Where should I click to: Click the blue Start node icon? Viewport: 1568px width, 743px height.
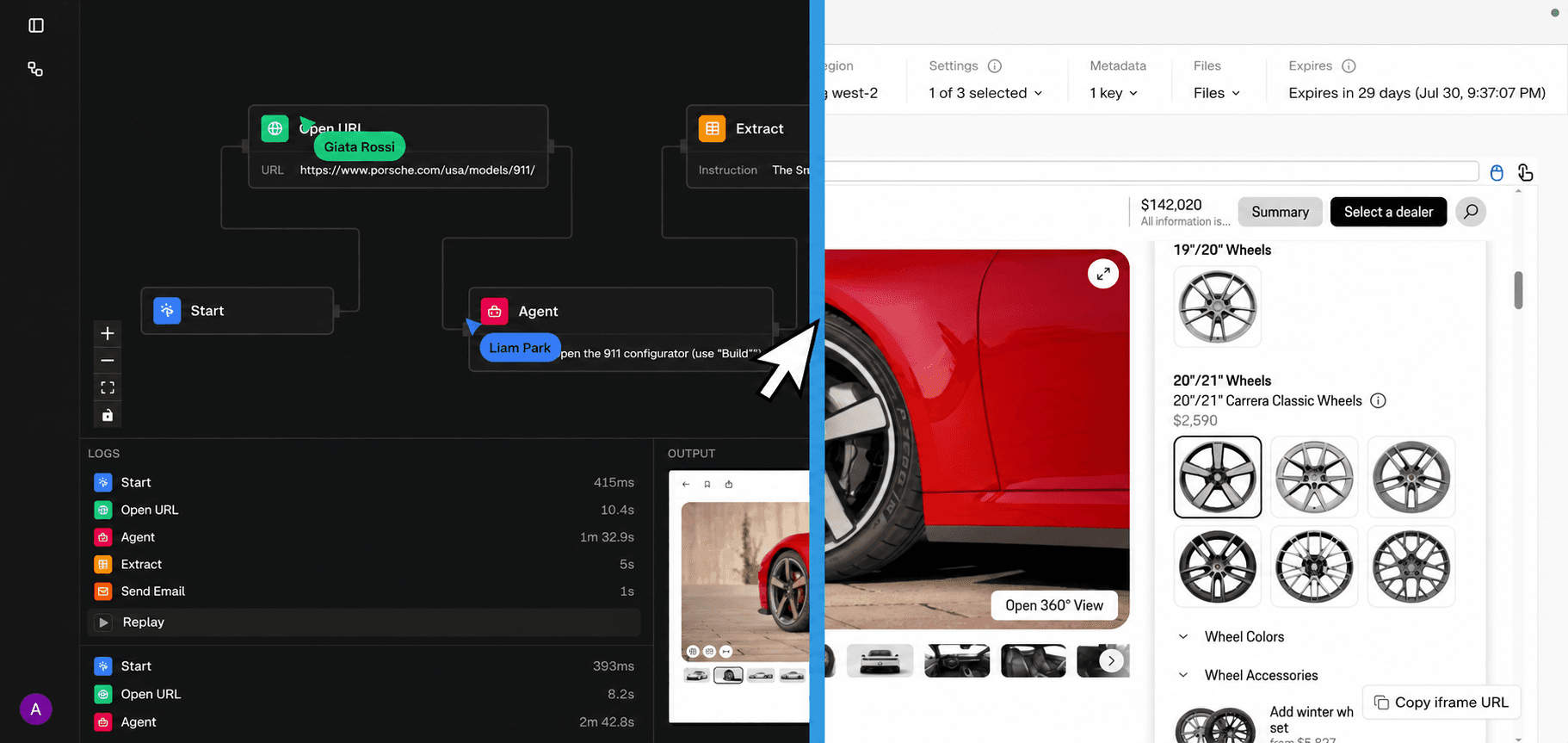(x=167, y=310)
